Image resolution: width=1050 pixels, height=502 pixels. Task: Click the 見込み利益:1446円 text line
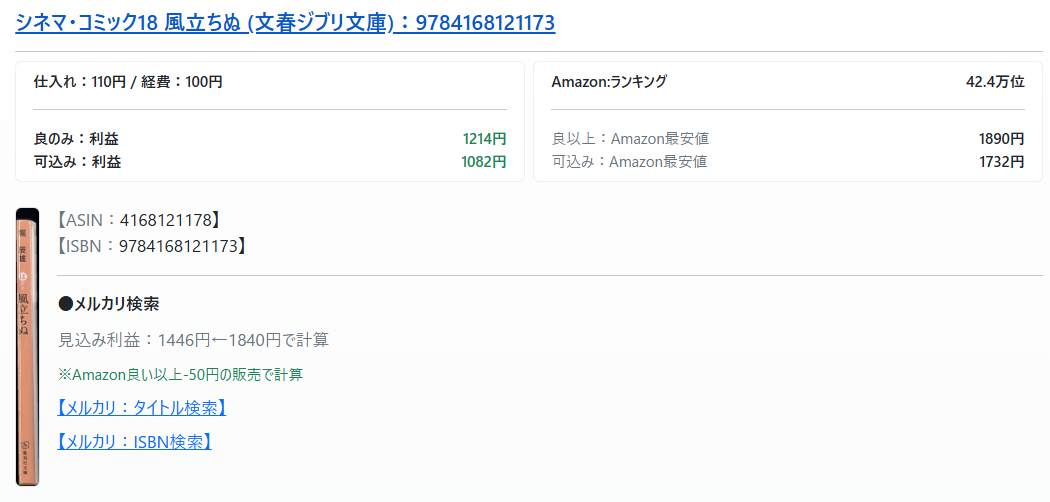click(194, 340)
